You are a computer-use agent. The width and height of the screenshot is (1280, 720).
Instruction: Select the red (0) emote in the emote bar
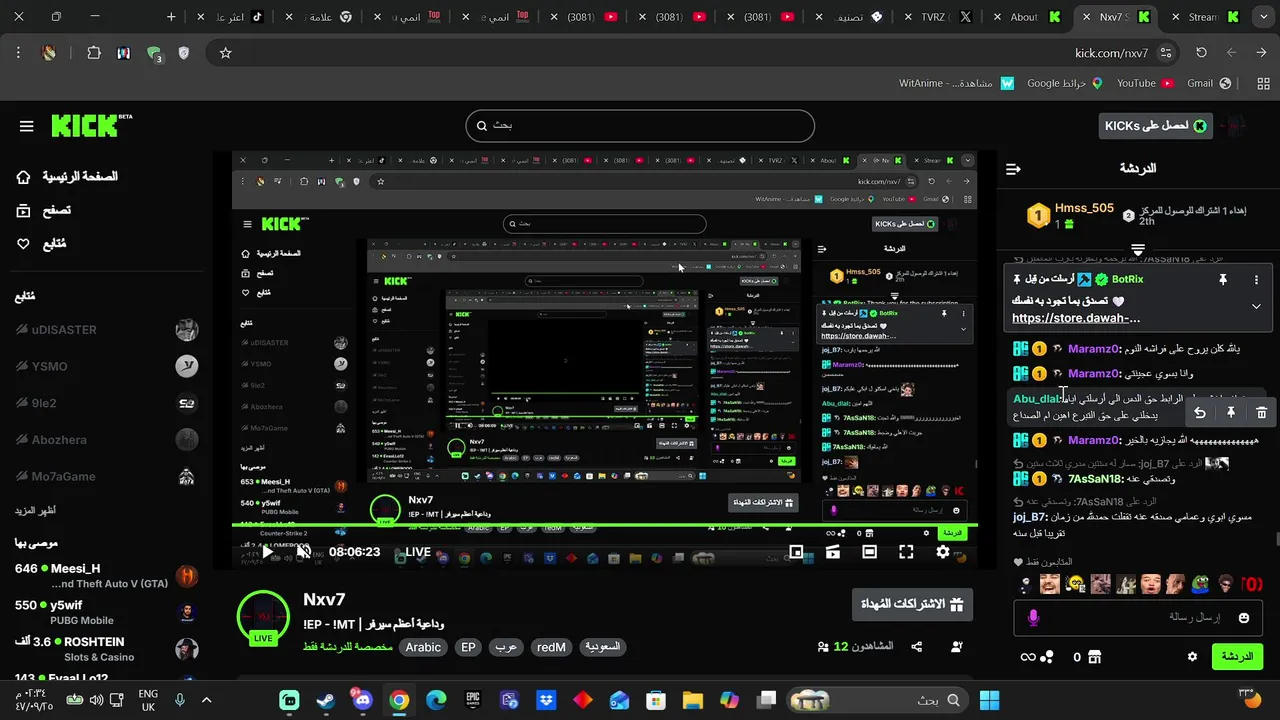point(1251,584)
